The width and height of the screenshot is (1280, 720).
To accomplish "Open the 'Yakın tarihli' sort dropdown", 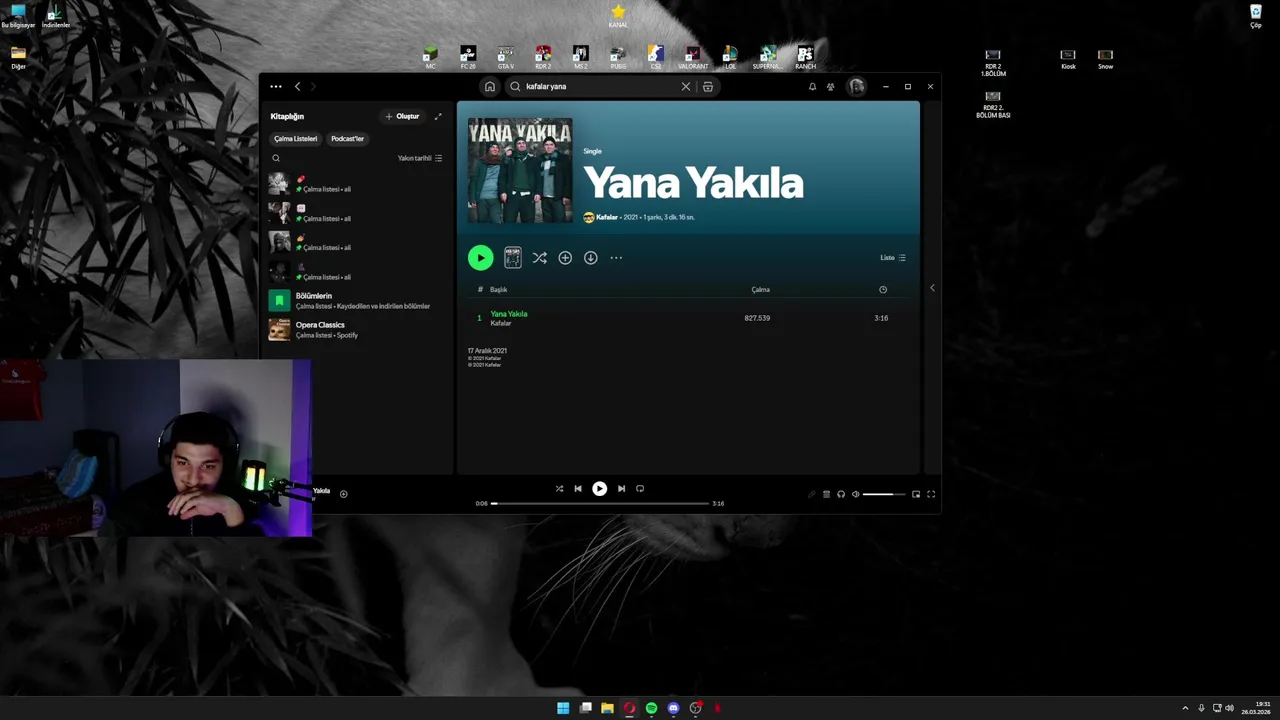I will [420, 158].
